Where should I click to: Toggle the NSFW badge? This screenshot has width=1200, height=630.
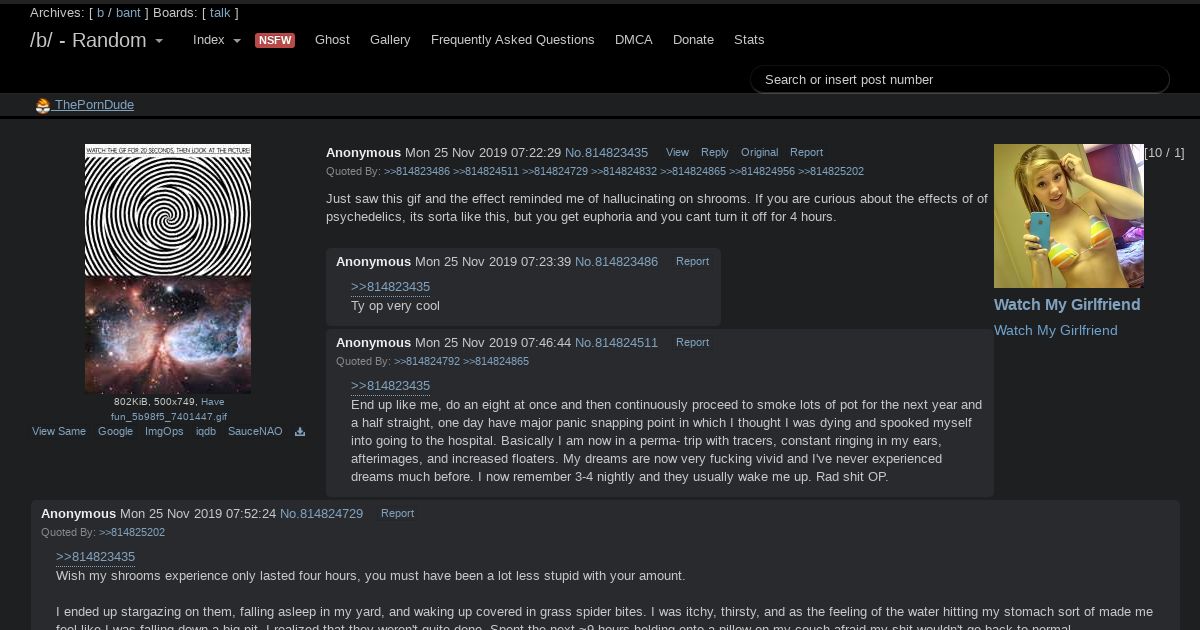pyautogui.click(x=275, y=40)
